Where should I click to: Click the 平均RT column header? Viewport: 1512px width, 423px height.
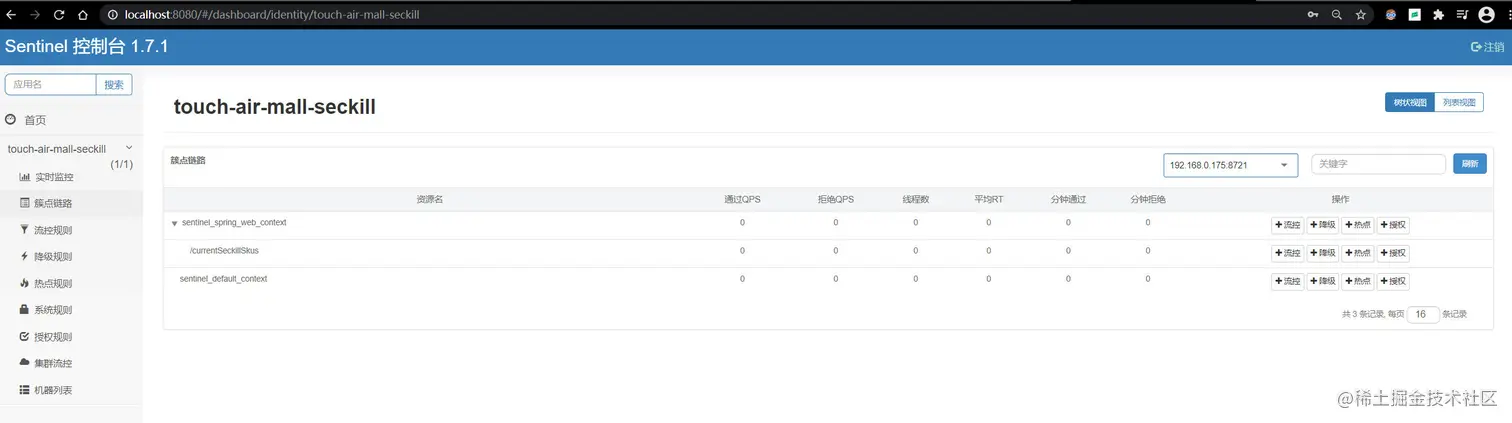pos(988,199)
